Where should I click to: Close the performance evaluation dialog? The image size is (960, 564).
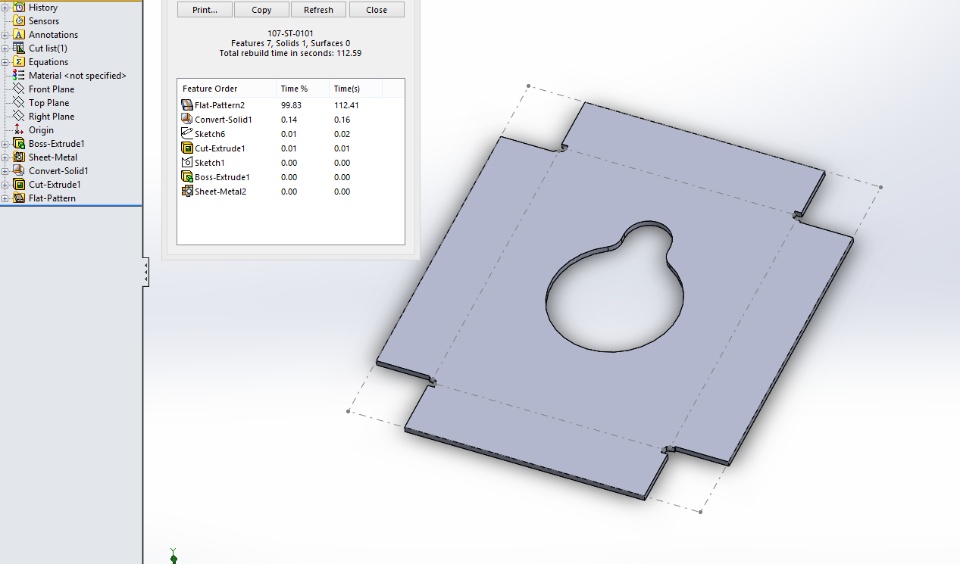coord(377,10)
